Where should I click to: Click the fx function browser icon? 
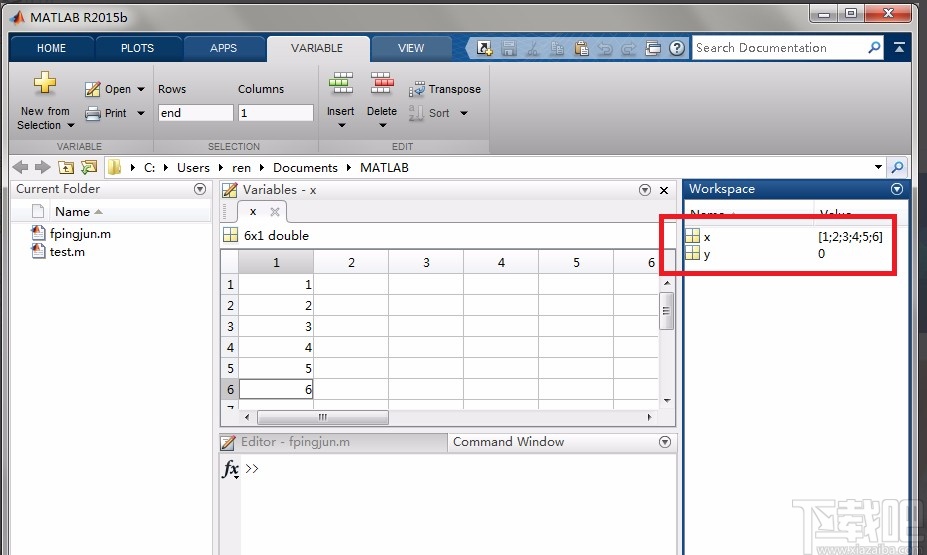[231, 469]
